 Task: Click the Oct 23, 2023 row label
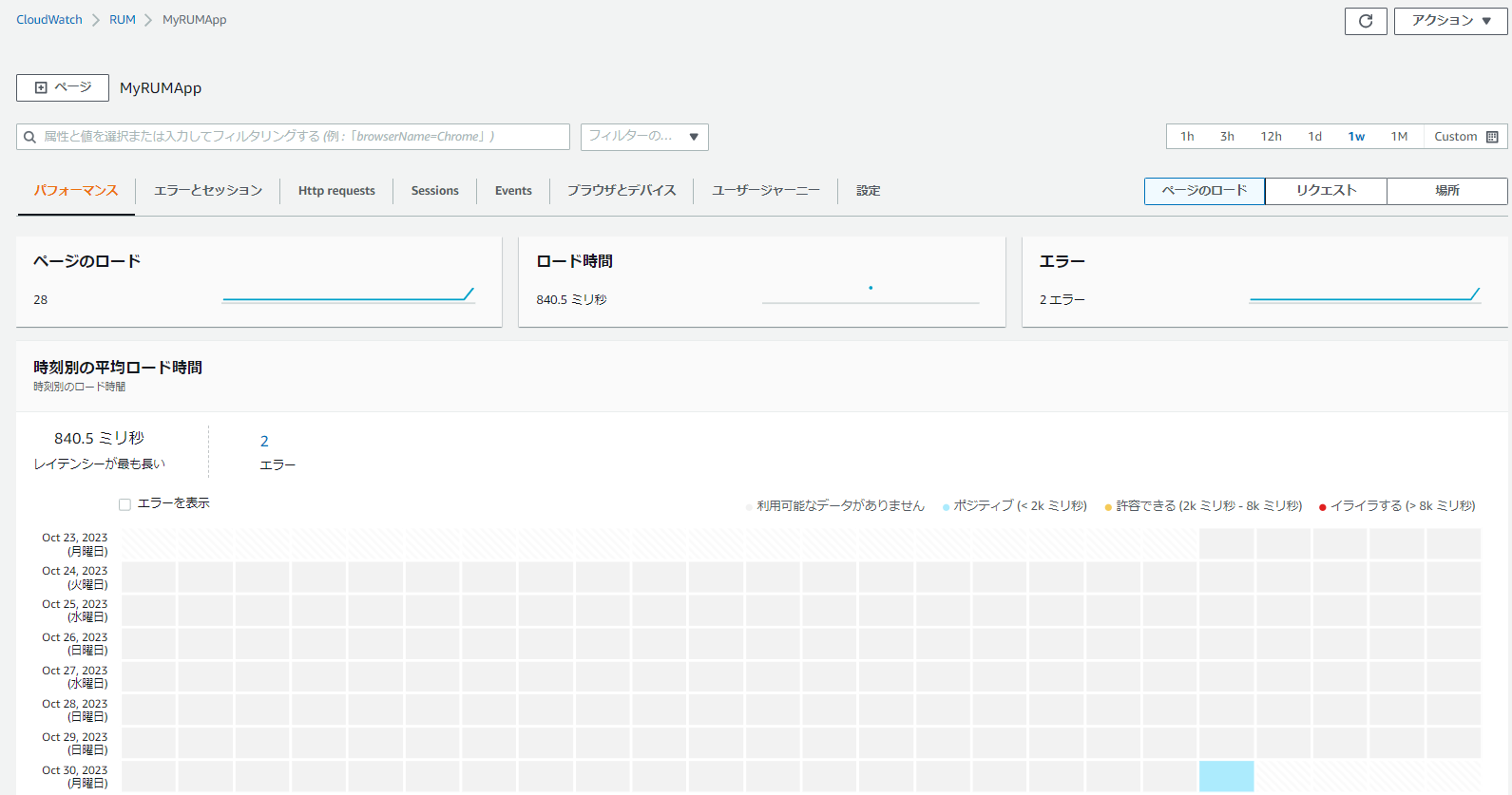click(x=74, y=544)
